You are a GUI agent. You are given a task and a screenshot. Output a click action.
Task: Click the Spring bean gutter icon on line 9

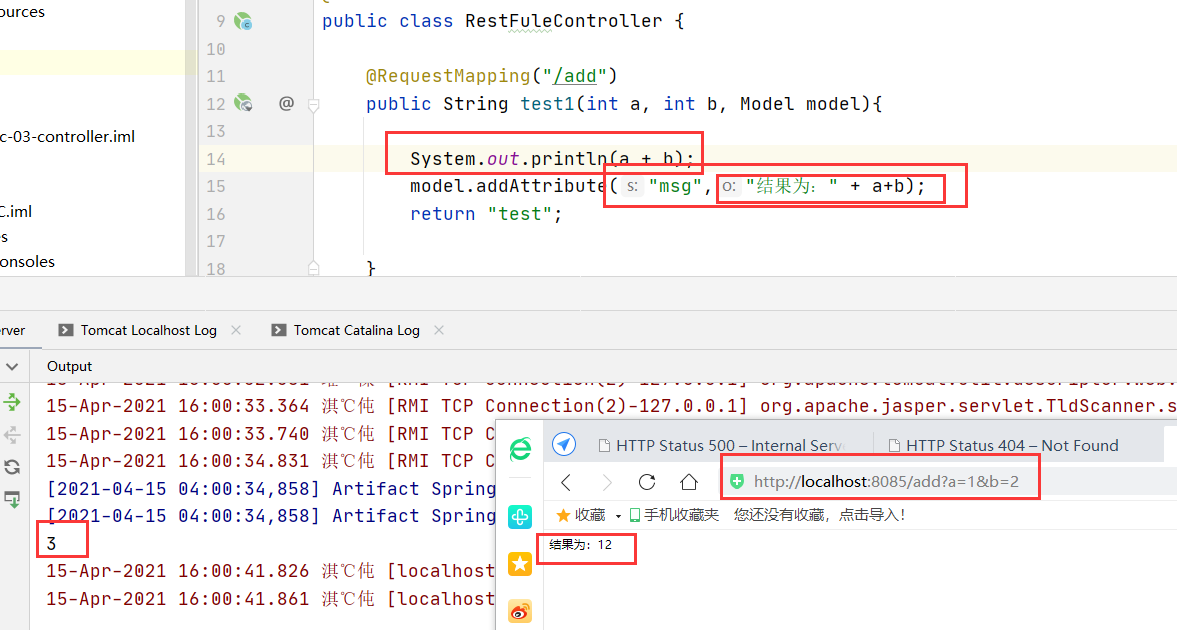tap(243, 21)
